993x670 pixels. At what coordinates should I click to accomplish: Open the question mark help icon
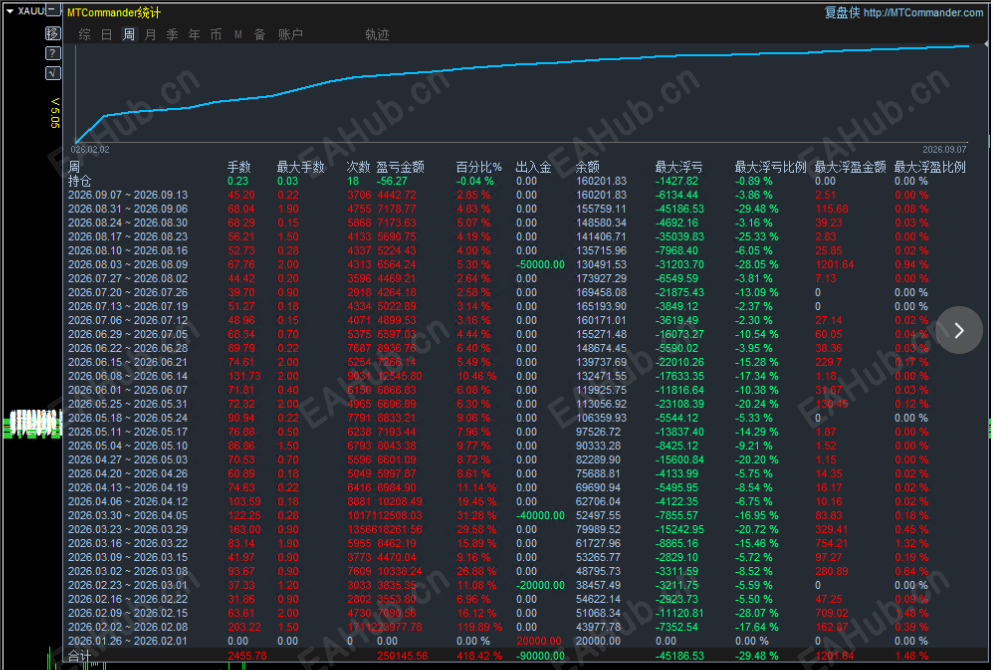(x=53, y=53)
